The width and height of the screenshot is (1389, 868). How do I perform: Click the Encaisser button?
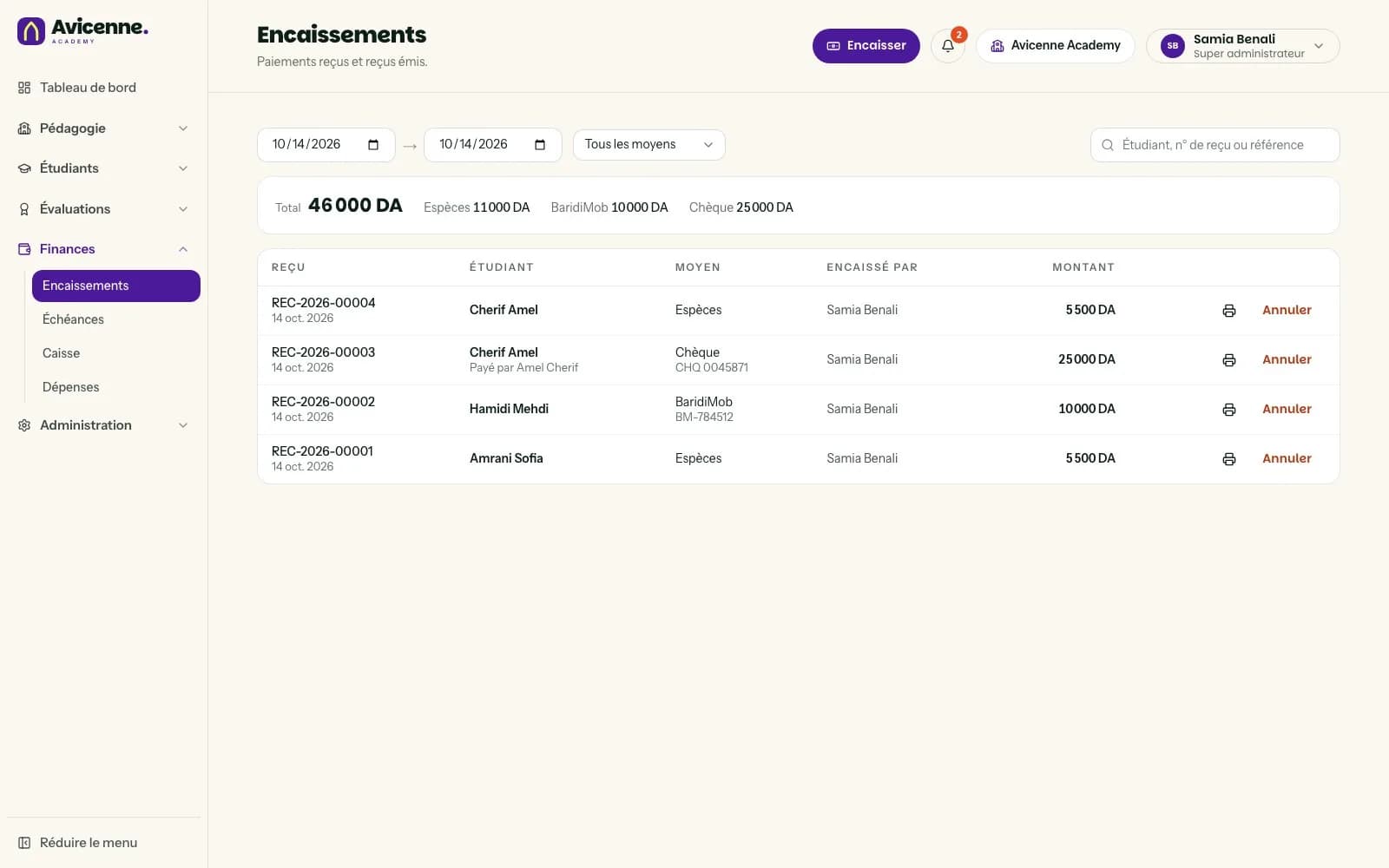click(x=866, y=46)
